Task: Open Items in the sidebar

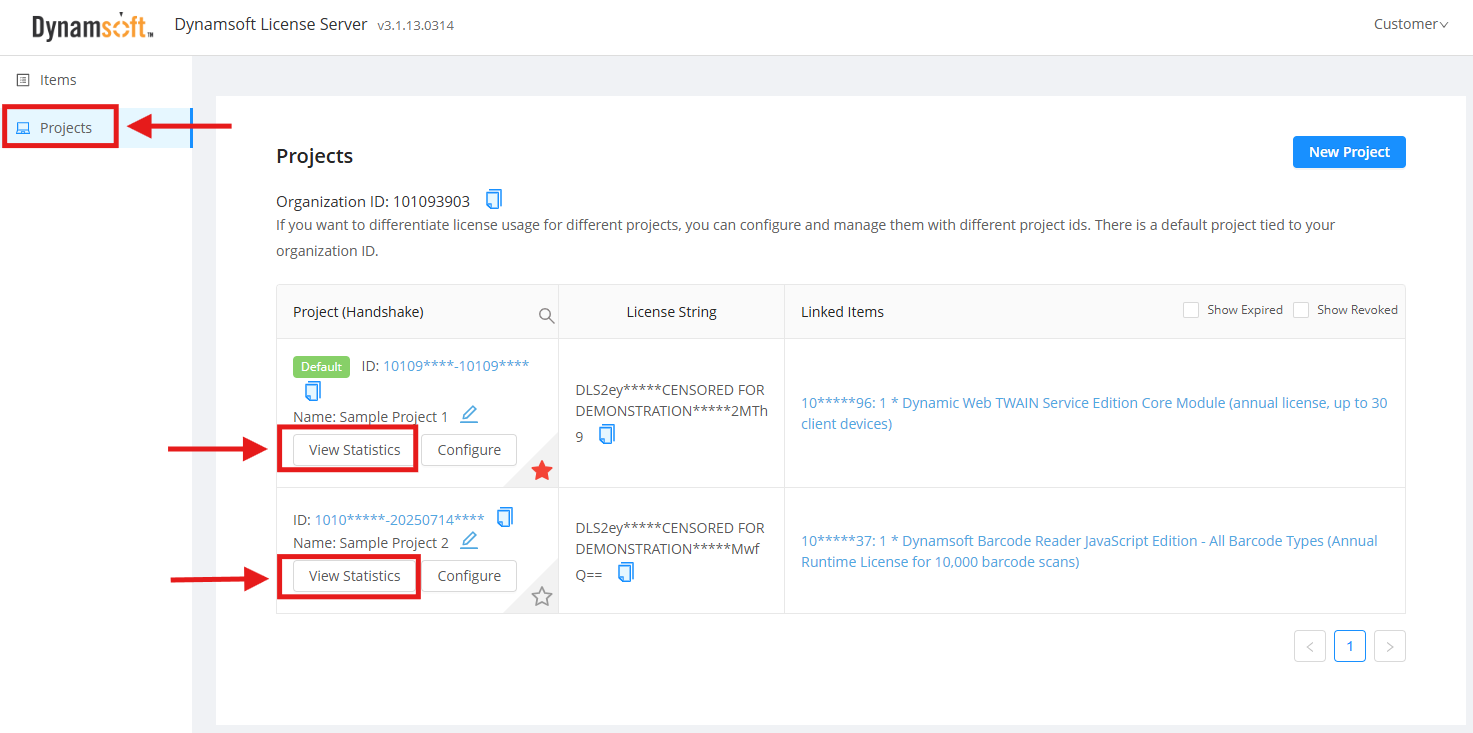Action: click(58, 80)
